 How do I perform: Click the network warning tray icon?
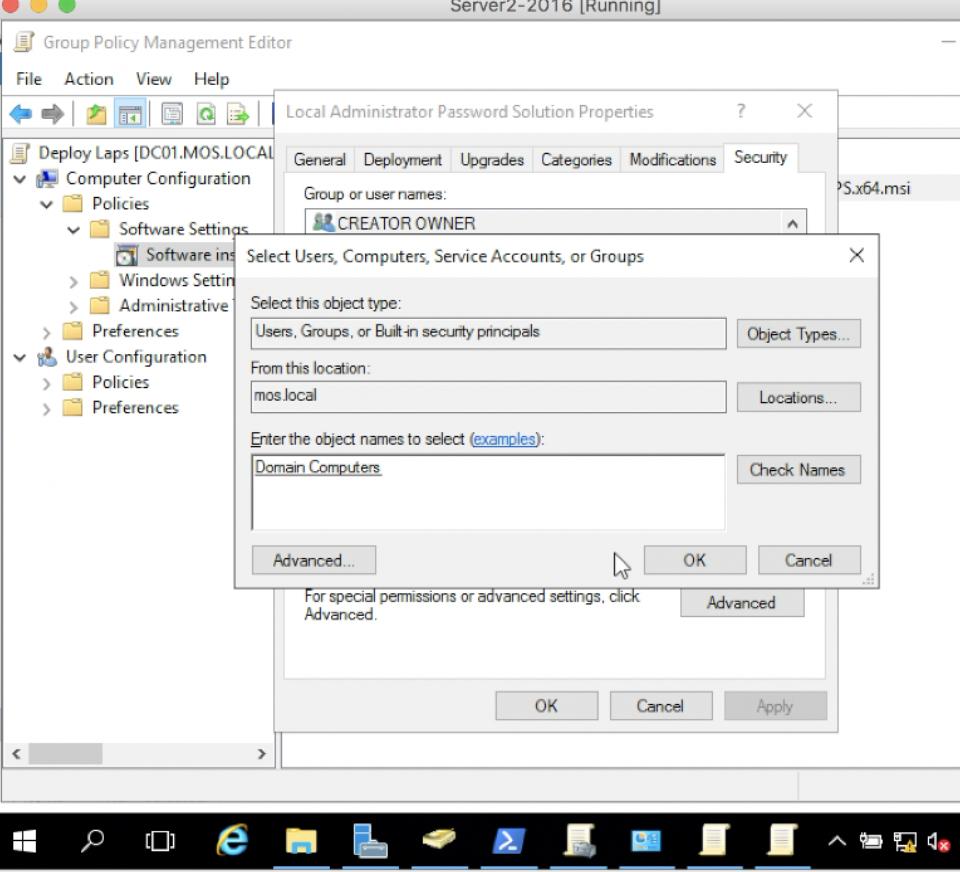click(905, 842)
